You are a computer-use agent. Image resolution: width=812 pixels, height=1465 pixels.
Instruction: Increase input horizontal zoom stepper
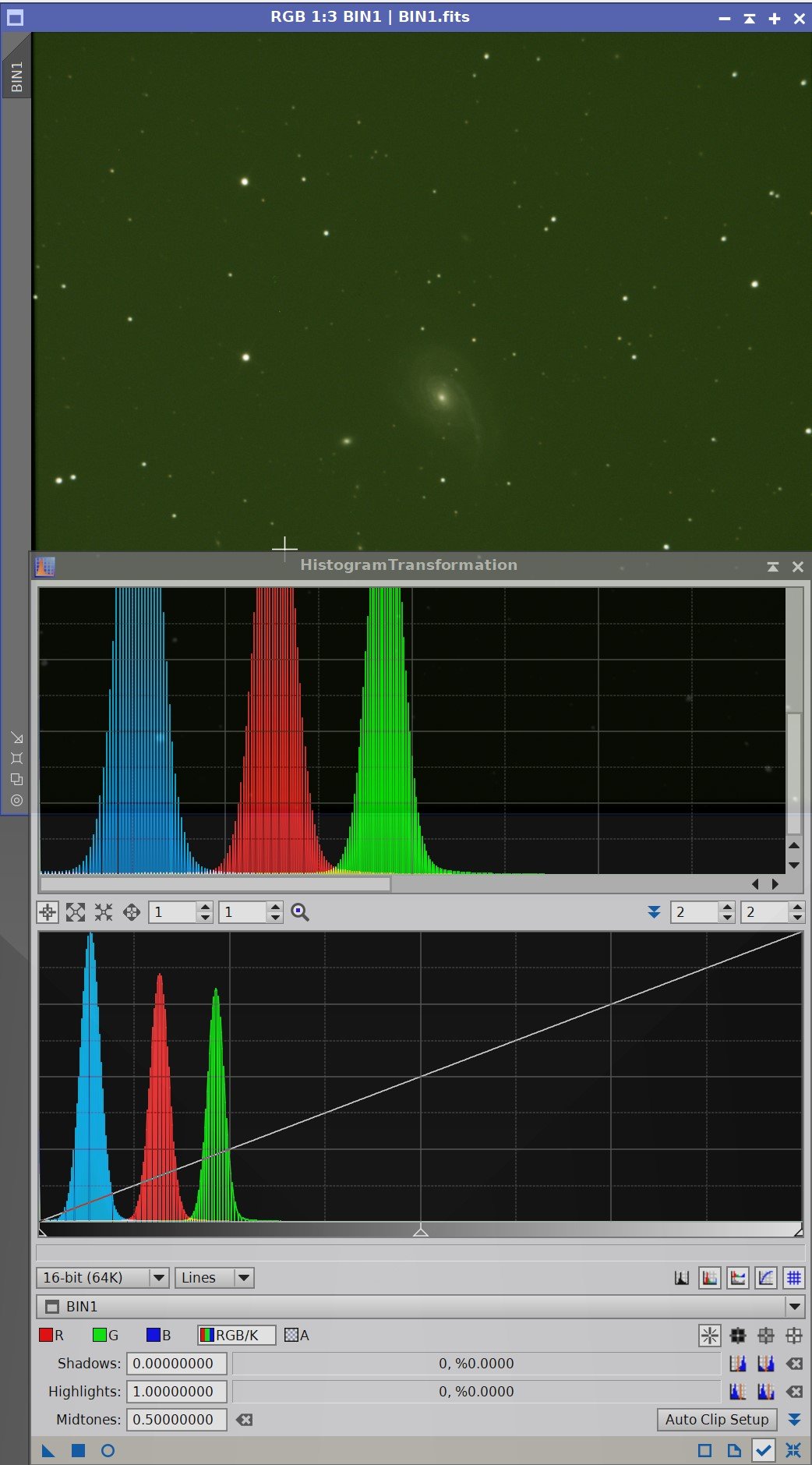tap(205, 907)
